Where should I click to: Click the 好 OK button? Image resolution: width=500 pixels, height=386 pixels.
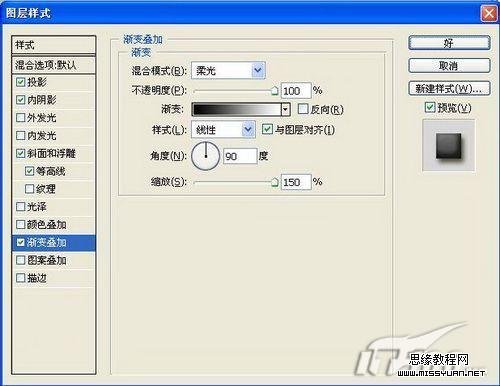coord(449,43)
